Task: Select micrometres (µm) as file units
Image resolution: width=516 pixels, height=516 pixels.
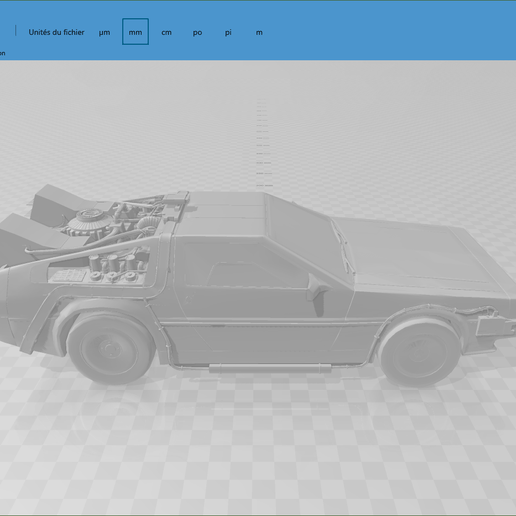Action: pos(104,32)
